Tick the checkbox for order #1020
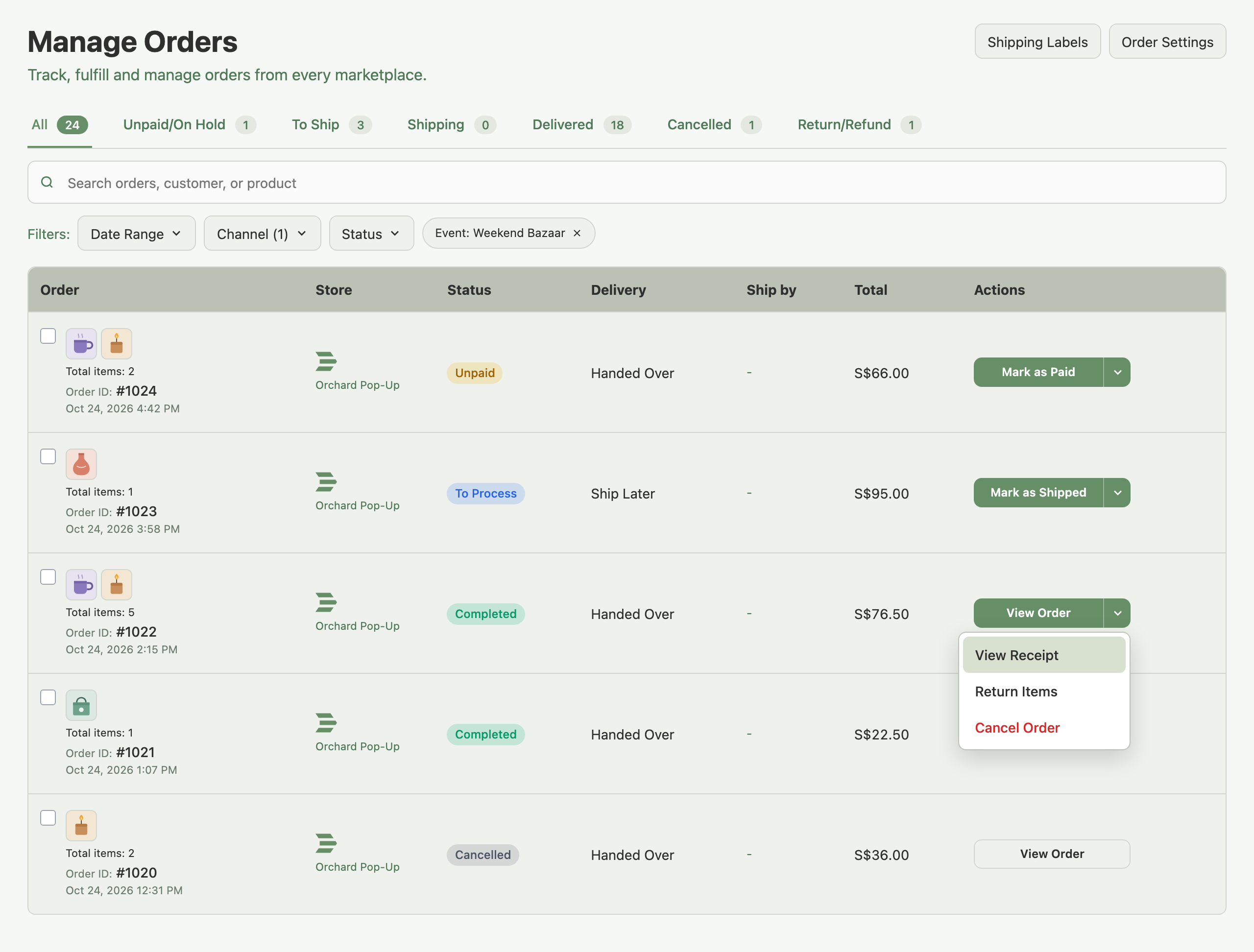This screenshot has width=1254, height=952. (x=48, y=818)
